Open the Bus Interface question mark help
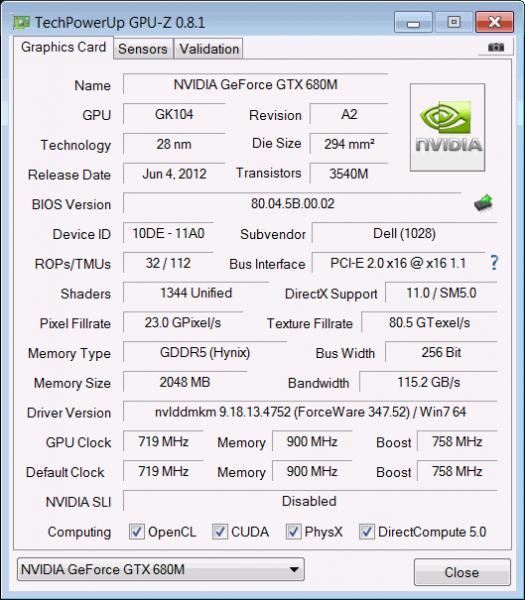 [494, 263]
